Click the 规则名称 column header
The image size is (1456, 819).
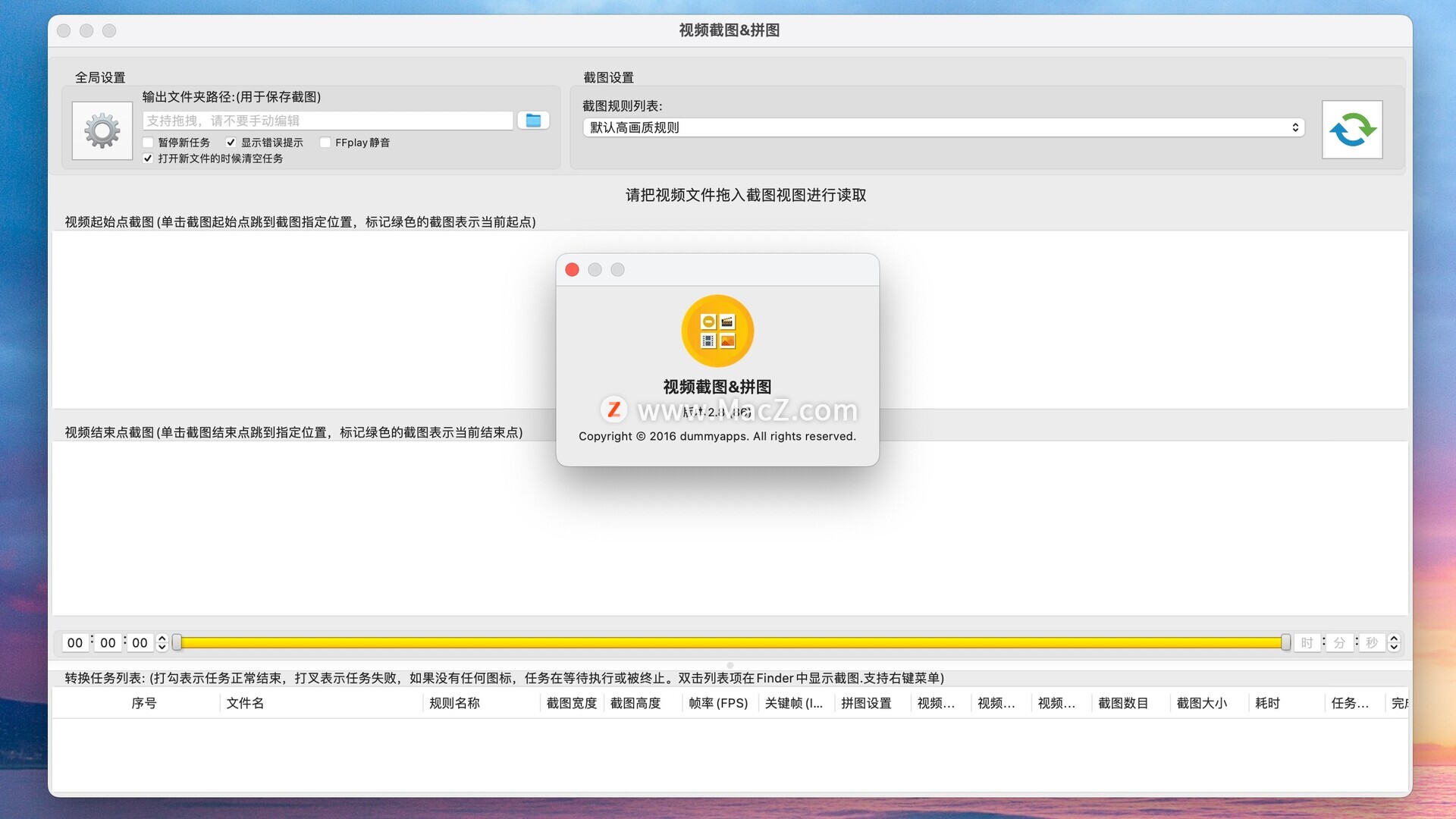point(454,703)
